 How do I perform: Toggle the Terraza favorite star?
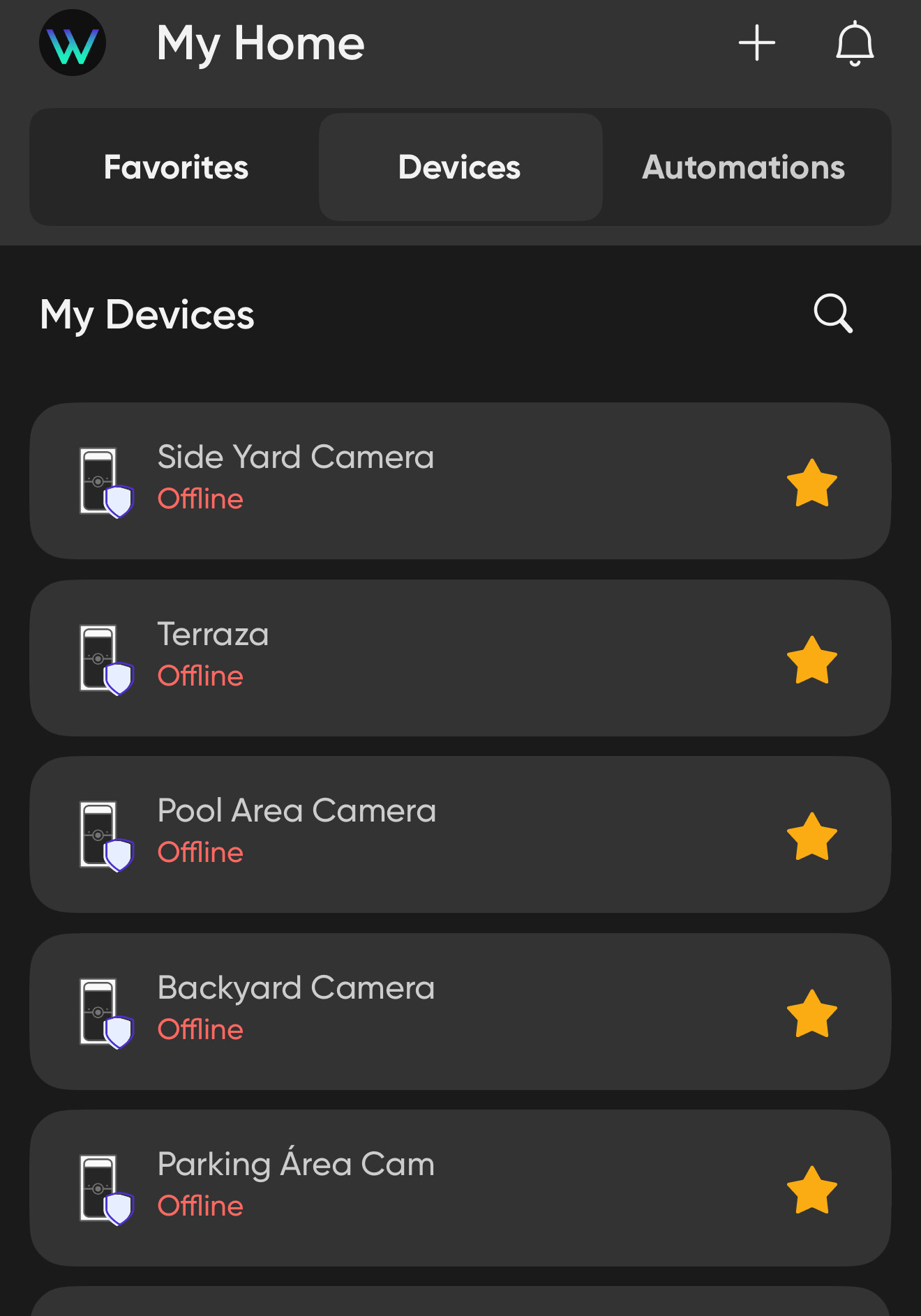(812, 660)
